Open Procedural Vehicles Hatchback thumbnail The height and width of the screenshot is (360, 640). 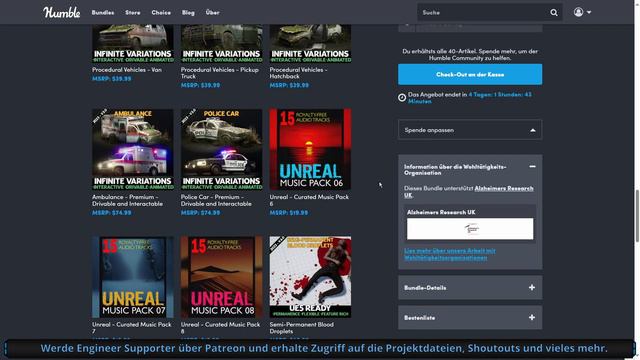(x=310, y=43)
